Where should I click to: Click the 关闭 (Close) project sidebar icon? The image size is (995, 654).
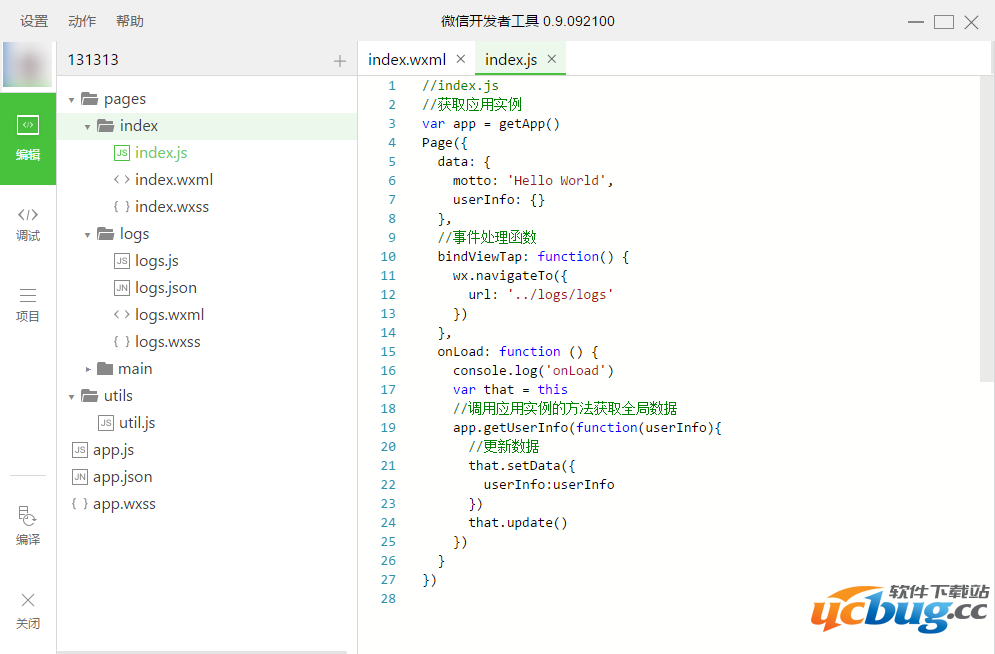tap(28, 610)
